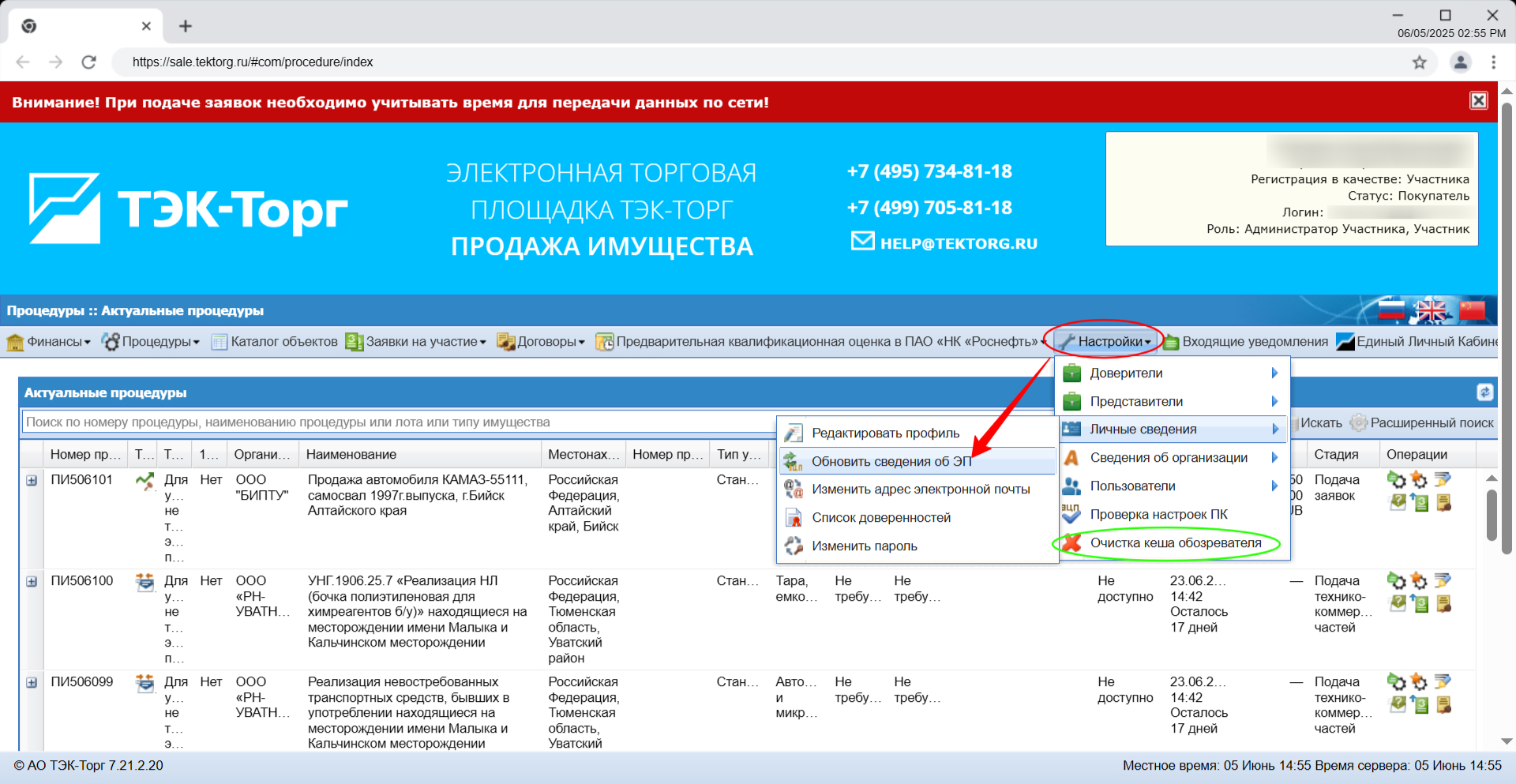Click the green document upload icon in row ПИ506100
1516x784 pixels.
1420,604
